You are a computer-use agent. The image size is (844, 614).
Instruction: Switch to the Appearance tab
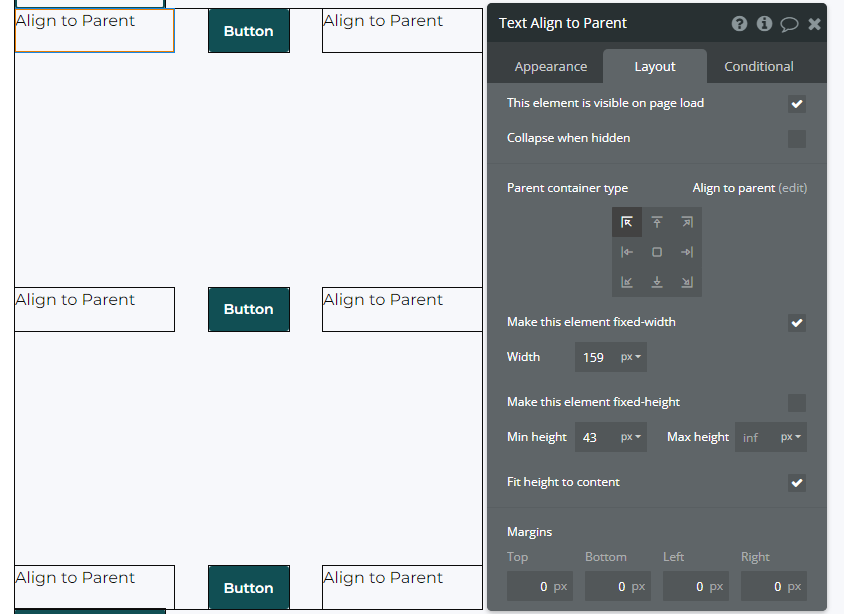pos(551,67)
